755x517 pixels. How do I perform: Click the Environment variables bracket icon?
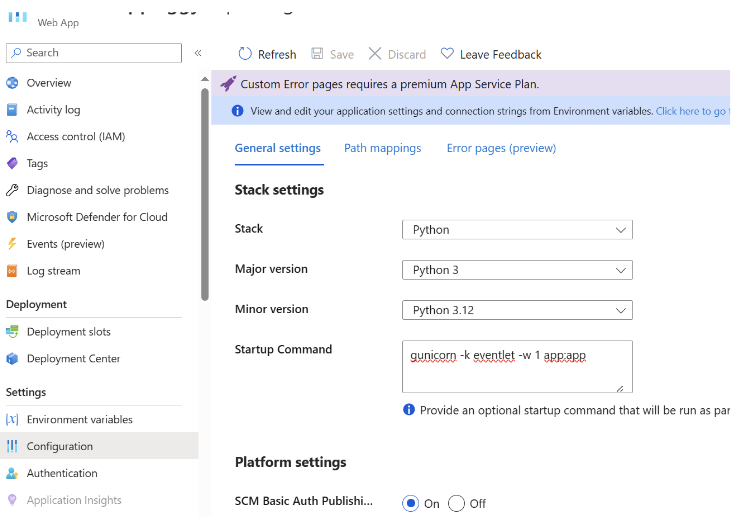tap(12, 419)
